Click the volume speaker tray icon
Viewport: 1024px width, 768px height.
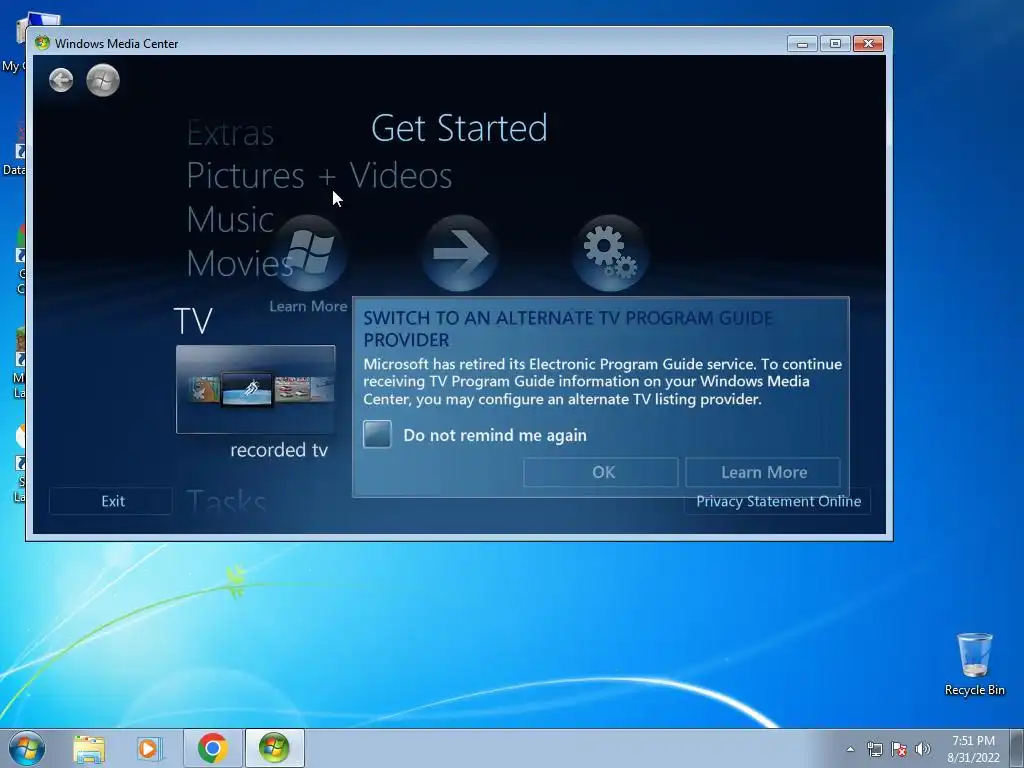tap(923, 749)
